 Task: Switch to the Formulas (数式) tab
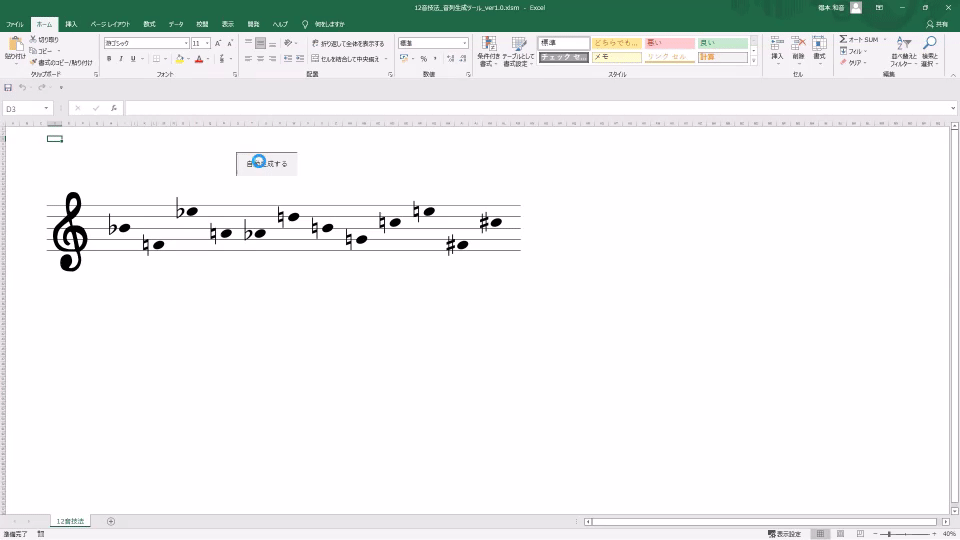pos(149,23)
